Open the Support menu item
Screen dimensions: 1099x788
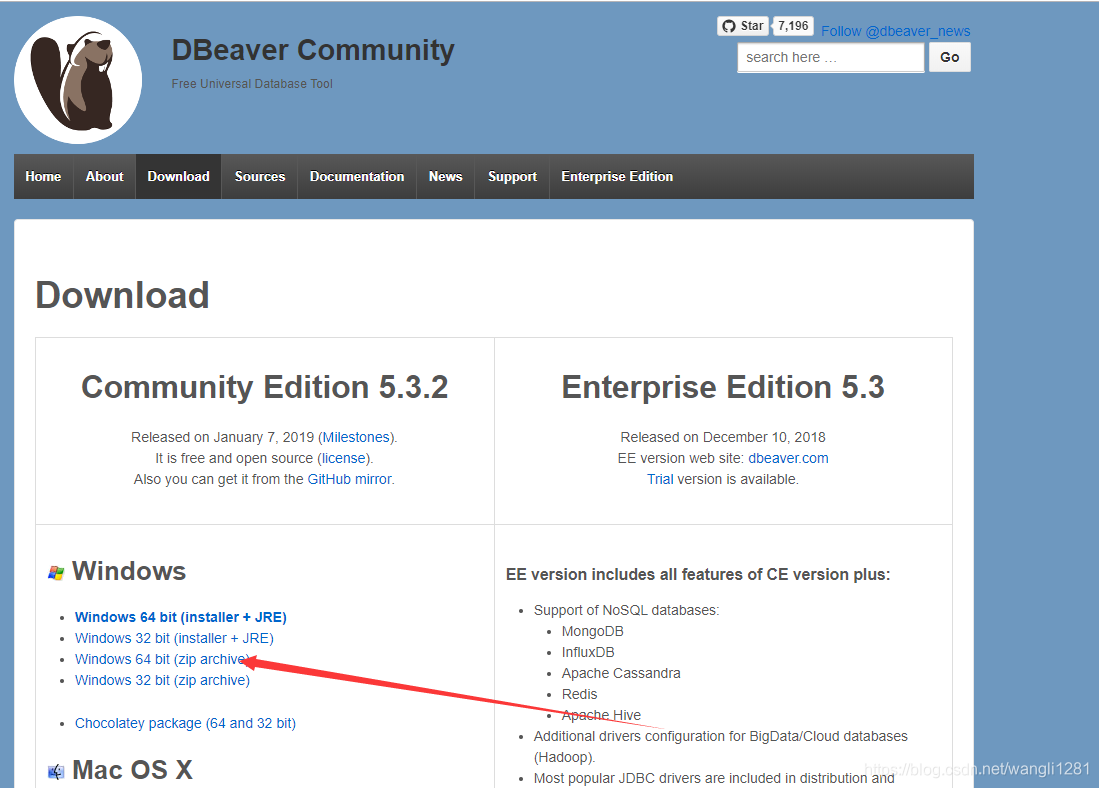pos(512,177)
